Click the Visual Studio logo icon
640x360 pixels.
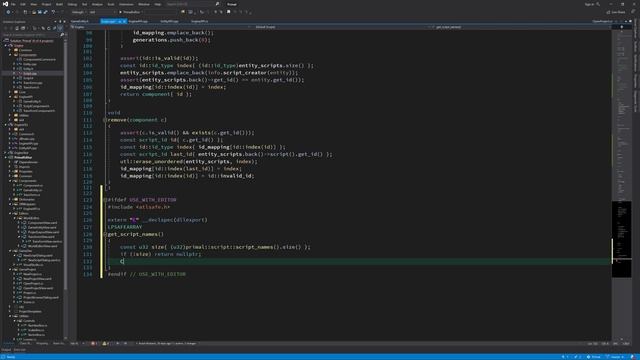coord(5,4)
